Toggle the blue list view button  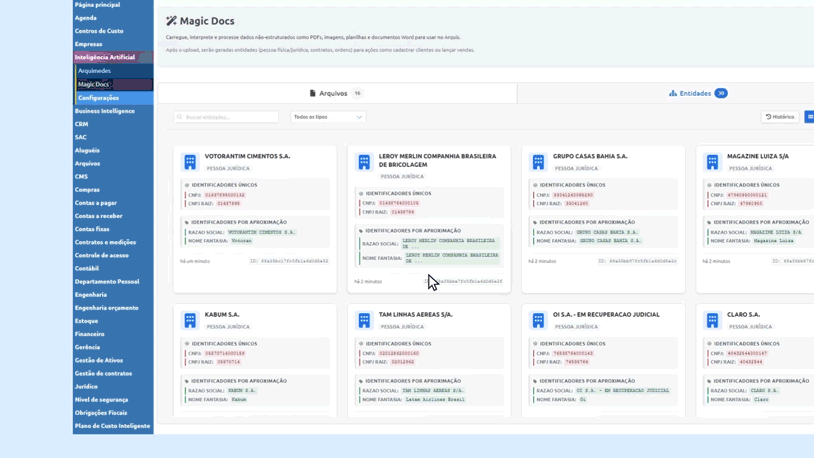pos(809,117)
